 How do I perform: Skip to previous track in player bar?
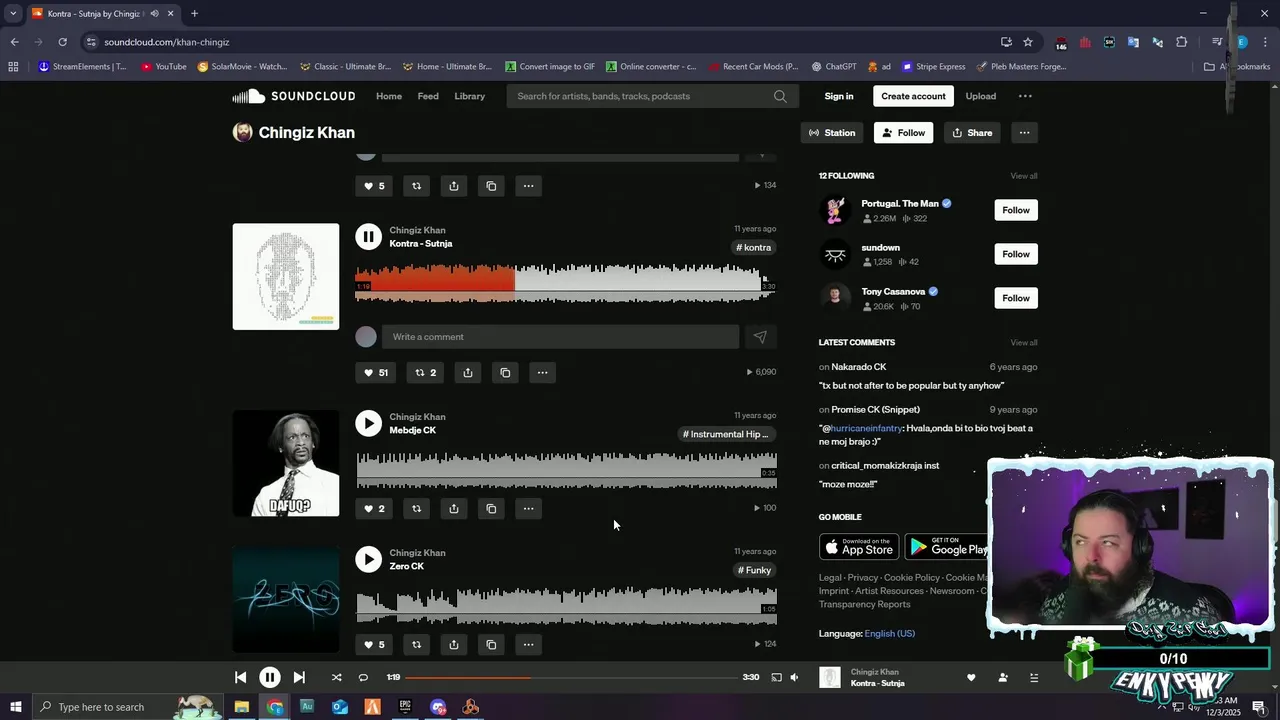pos(240,677)
